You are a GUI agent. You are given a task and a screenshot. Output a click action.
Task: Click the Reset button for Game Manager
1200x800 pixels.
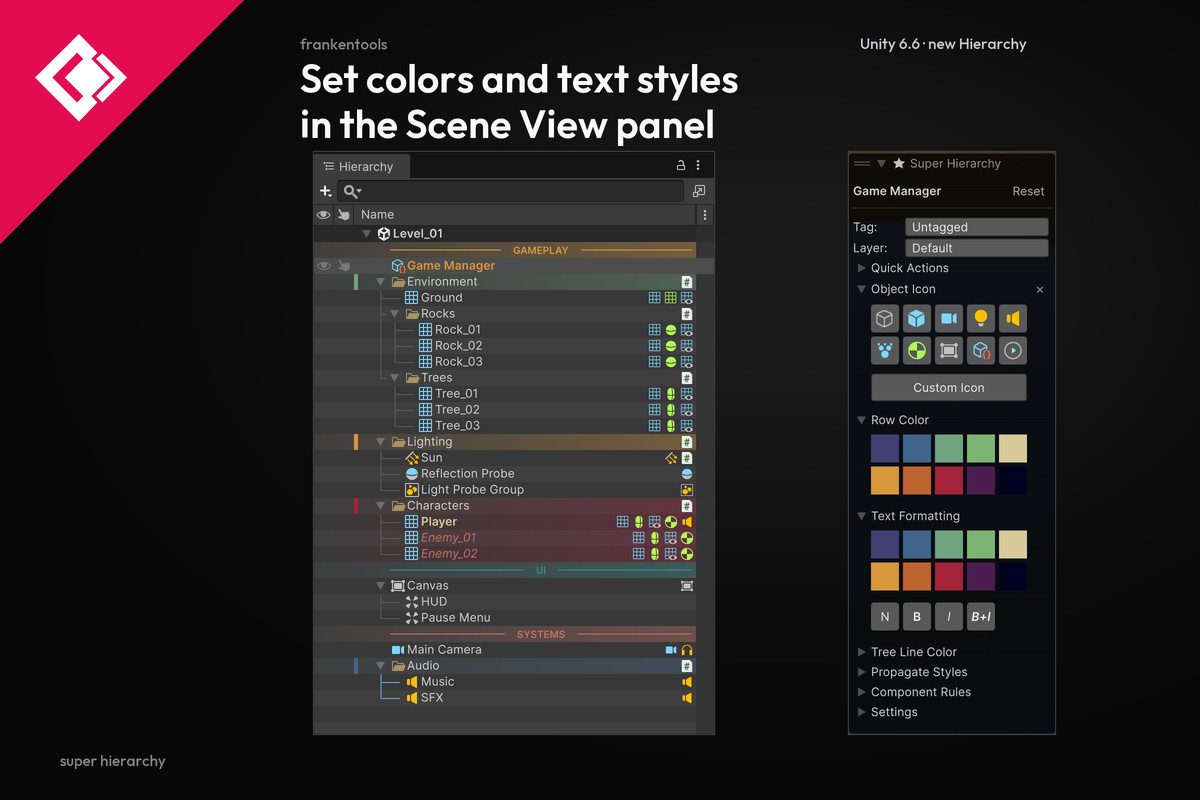point(1028,191)
